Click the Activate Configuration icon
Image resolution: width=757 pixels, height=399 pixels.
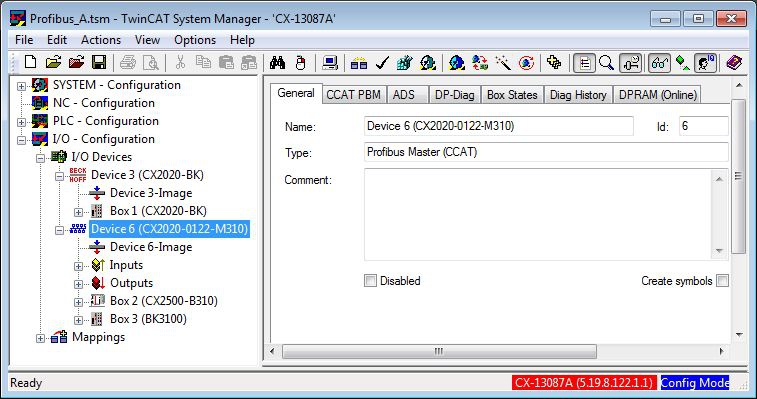(x=405, y=63)
